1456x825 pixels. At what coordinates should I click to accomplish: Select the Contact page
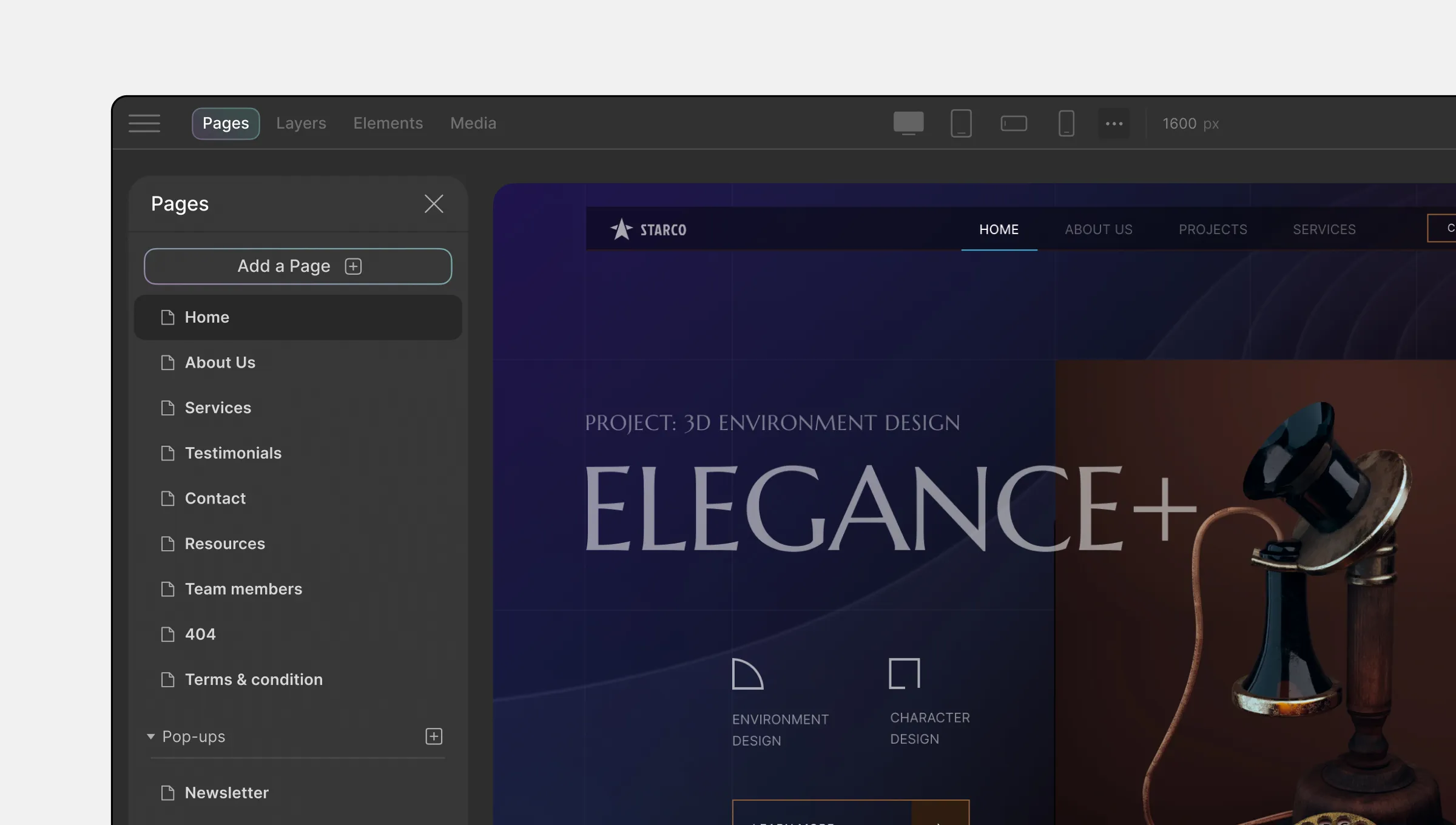[298, 499]
